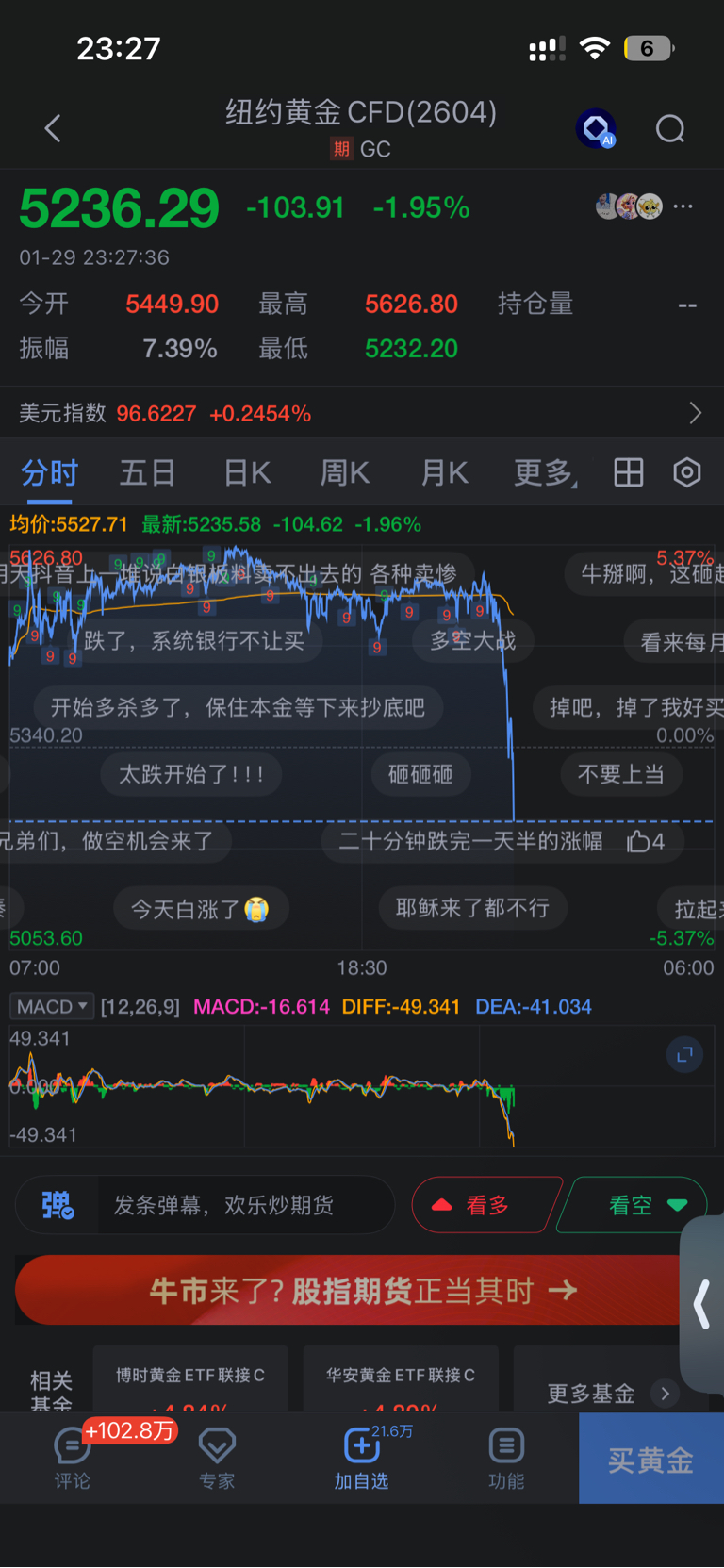Tap the danmaku comment 多空大战

473,641
